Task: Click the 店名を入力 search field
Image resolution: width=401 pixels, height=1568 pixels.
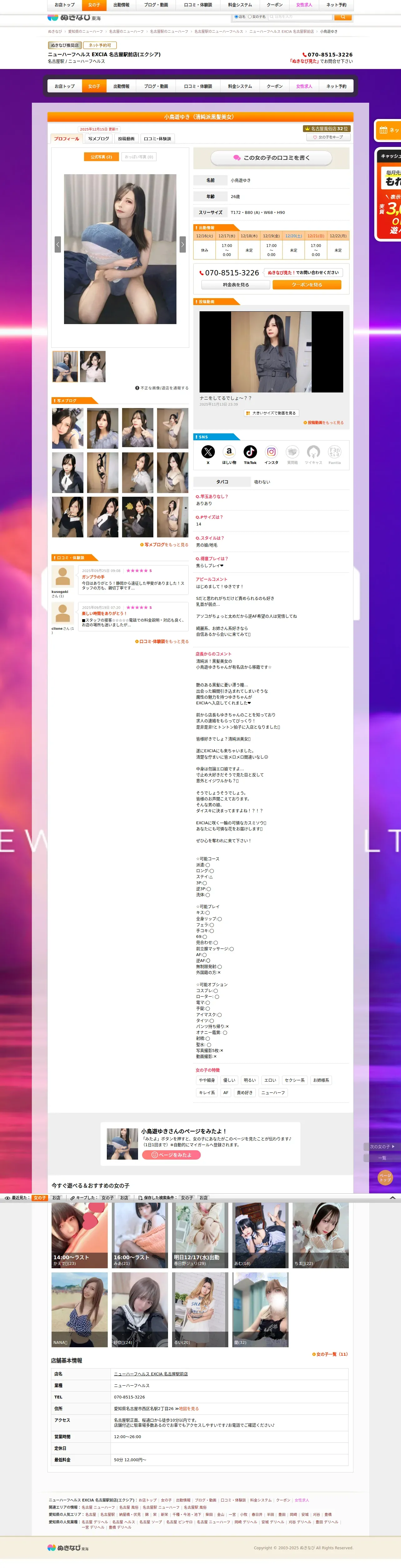Action: point(301,17)
